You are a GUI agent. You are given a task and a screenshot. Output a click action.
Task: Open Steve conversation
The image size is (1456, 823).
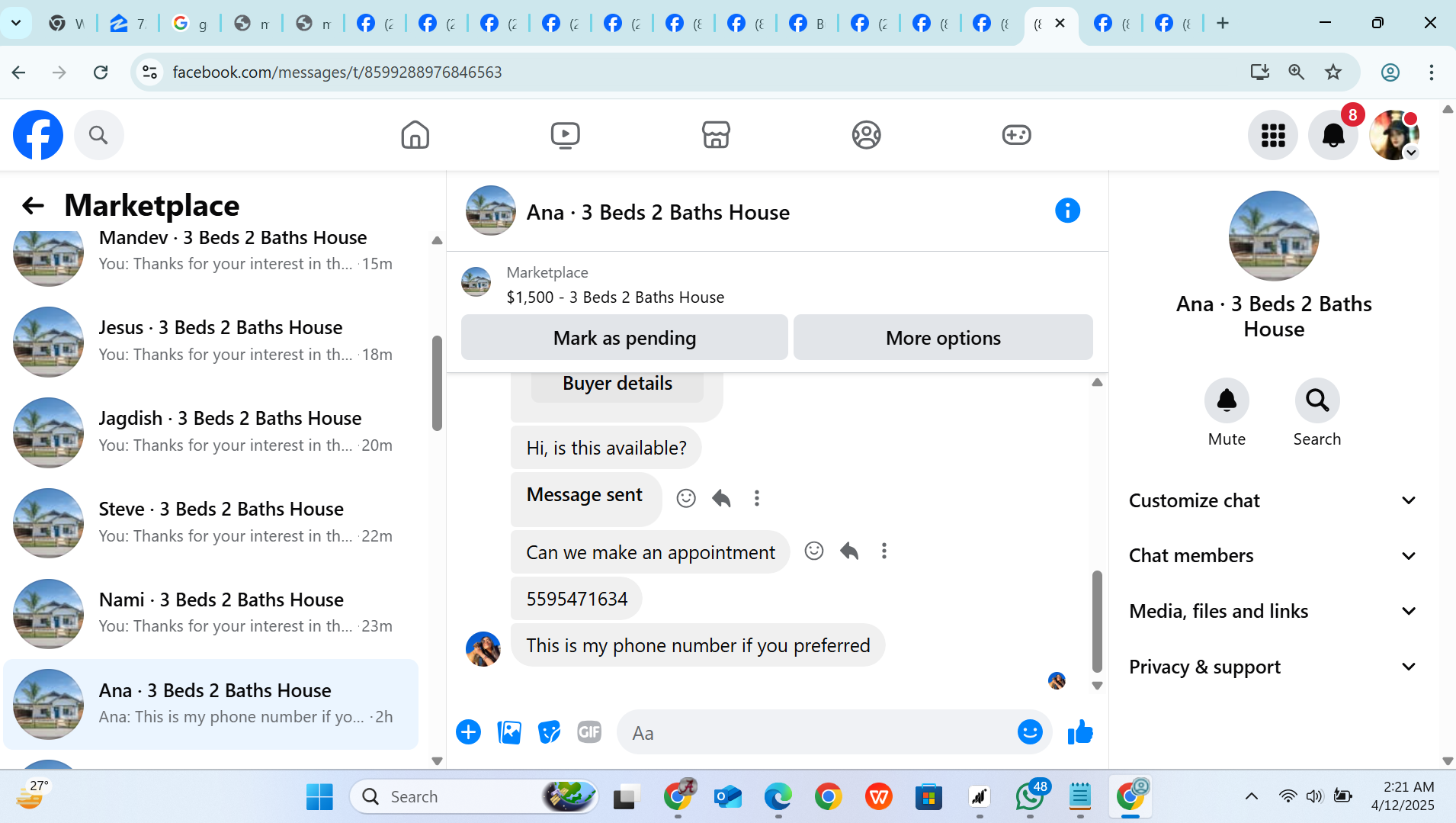211,522
